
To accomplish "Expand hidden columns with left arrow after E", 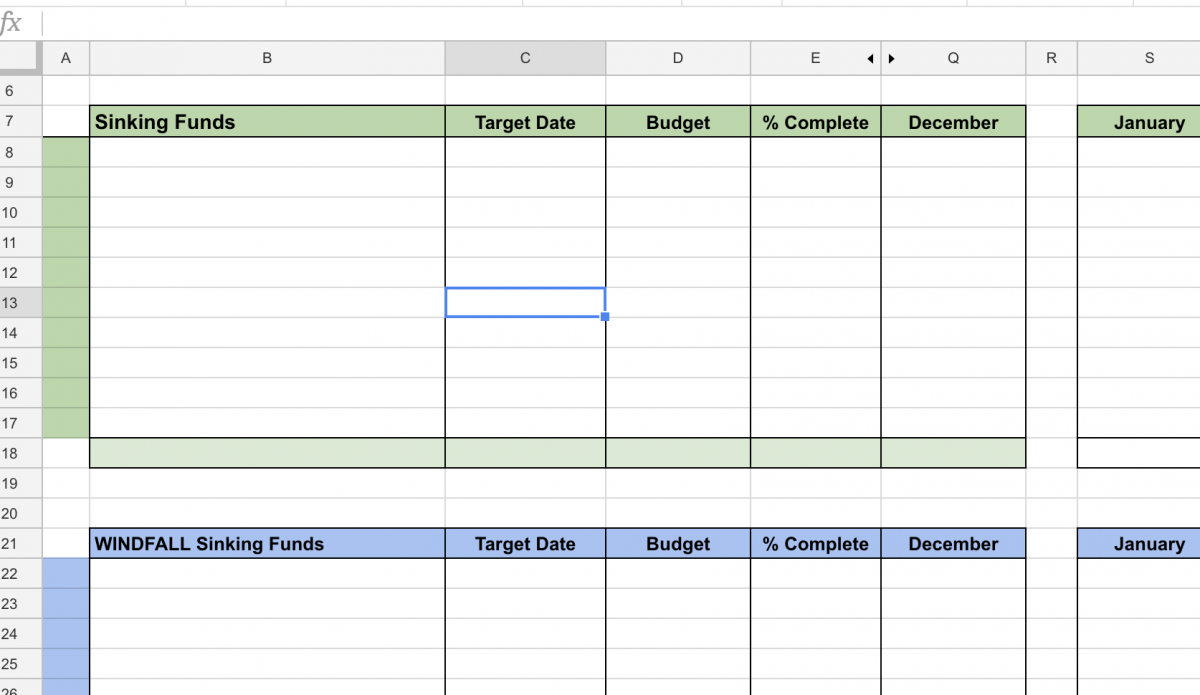I will point(870,59).
